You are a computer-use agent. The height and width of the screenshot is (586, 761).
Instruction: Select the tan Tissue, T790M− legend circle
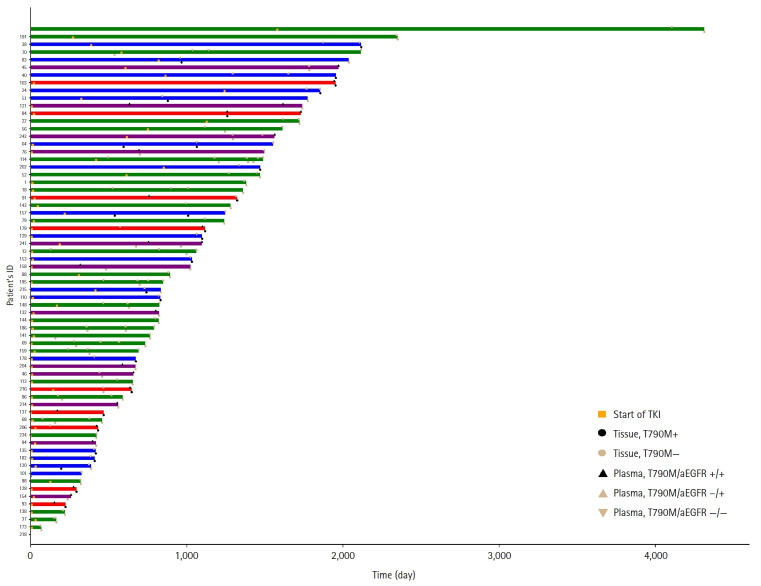point(601,452)
